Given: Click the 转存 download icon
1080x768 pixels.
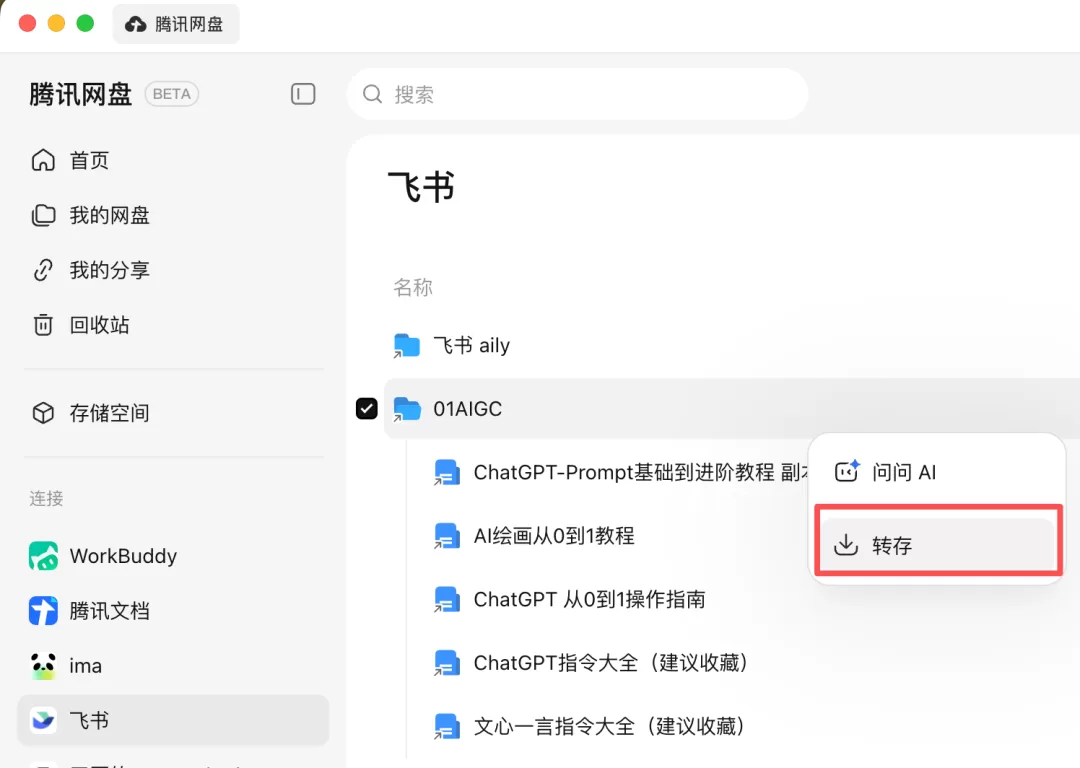Looking at the screenshot, I should click(x=846, y=545).
